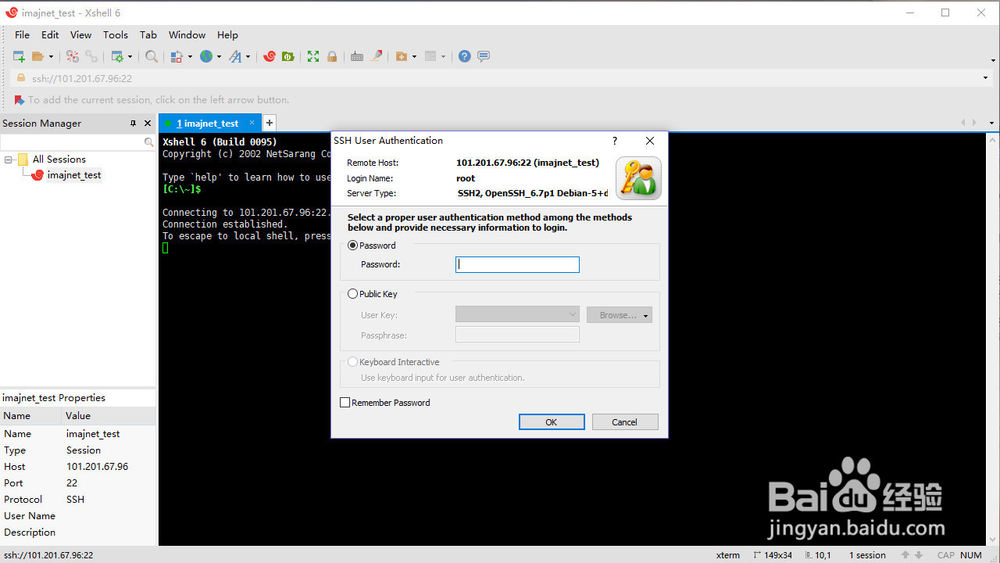
Task: Select the Public Key radio button
Action: [353, 294]
